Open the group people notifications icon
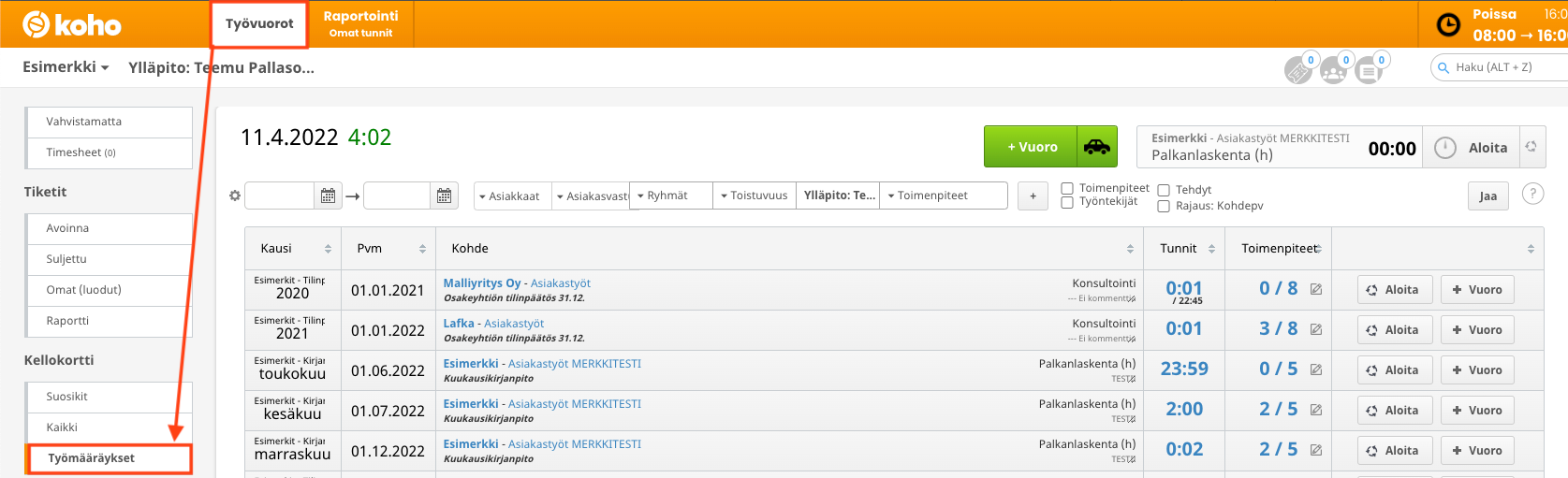Viewport: 1568px width, 478px height. pyautogui.click(x=1334, y=70)
